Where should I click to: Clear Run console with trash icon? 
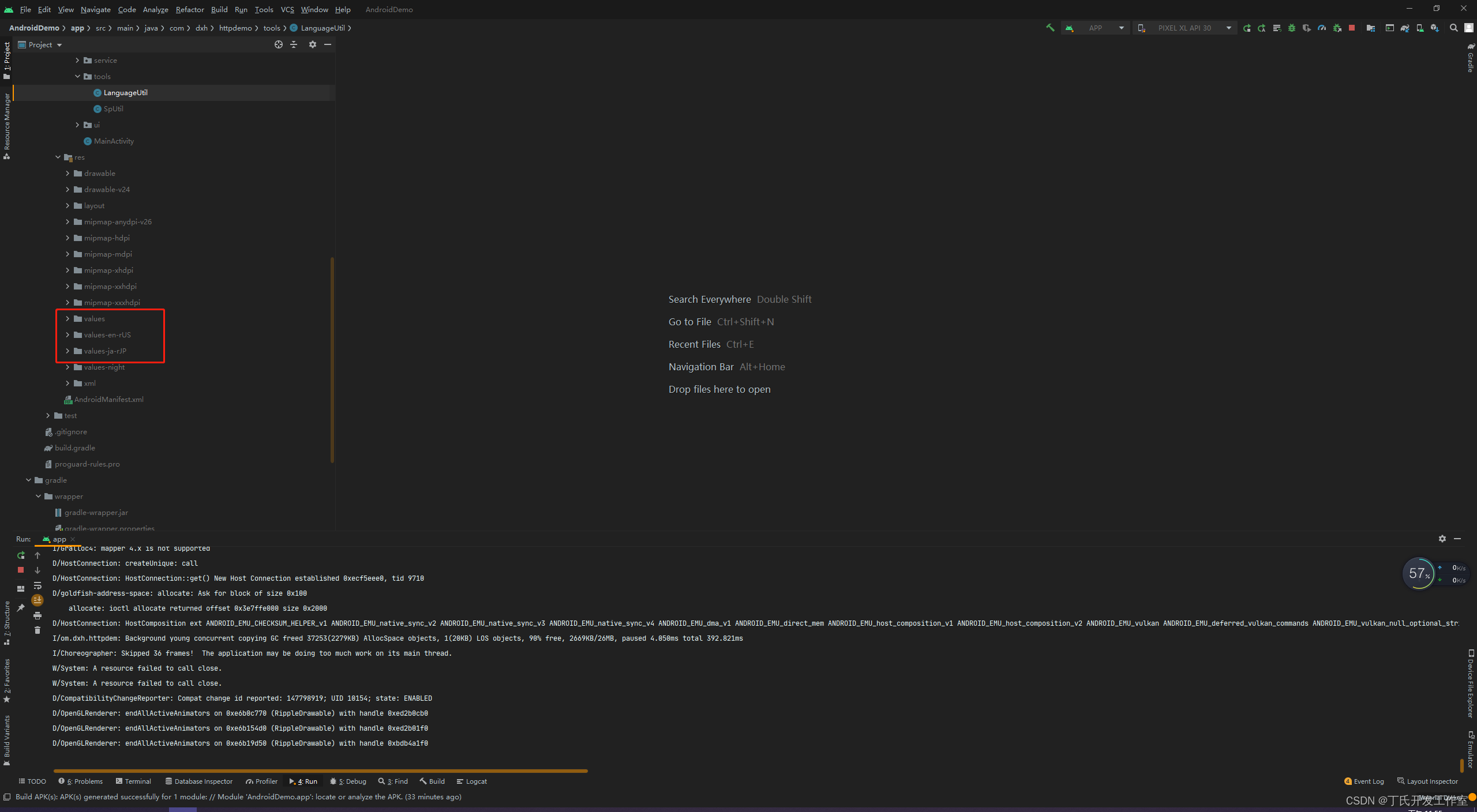(x=38, y=630)
